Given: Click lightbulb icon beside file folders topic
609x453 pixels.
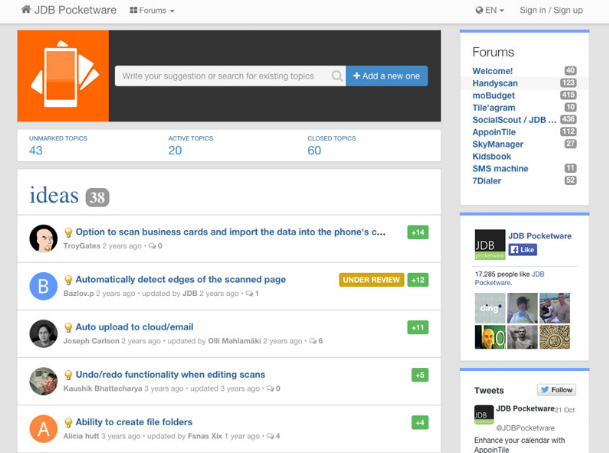Looking at the screenshot, I should click(x=68, y=423).
